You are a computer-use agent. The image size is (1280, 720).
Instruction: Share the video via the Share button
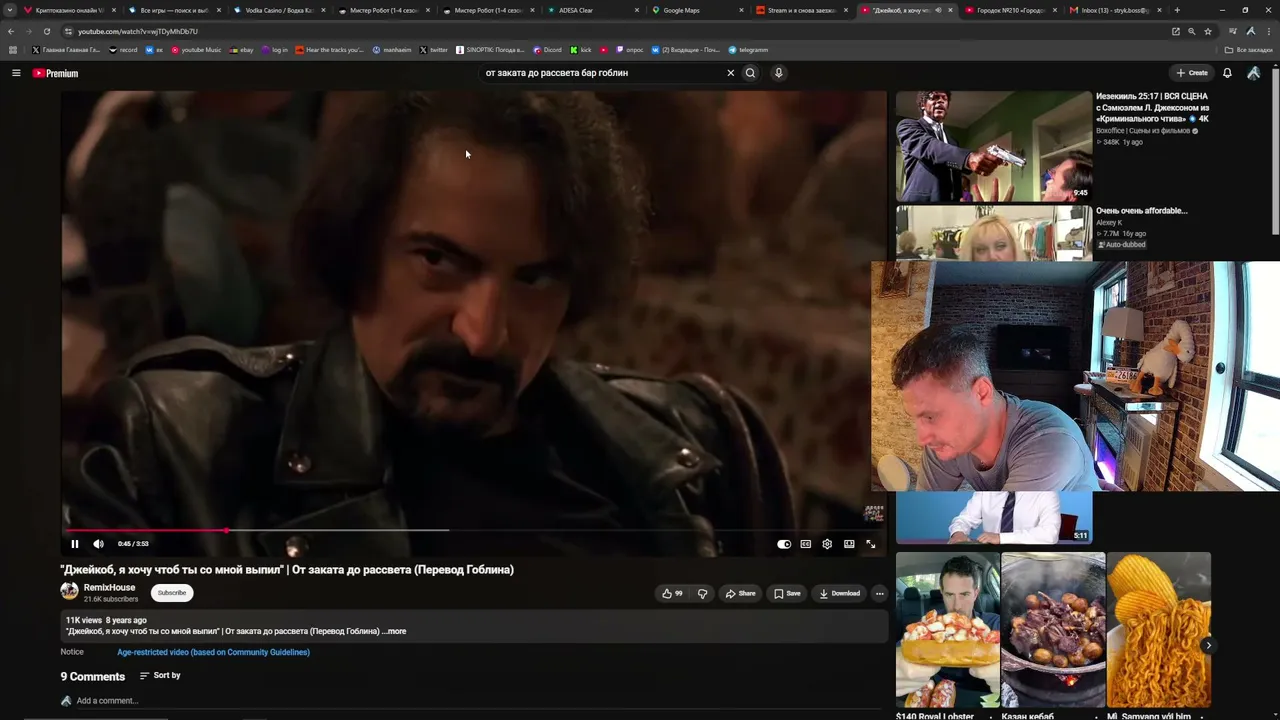741,593
